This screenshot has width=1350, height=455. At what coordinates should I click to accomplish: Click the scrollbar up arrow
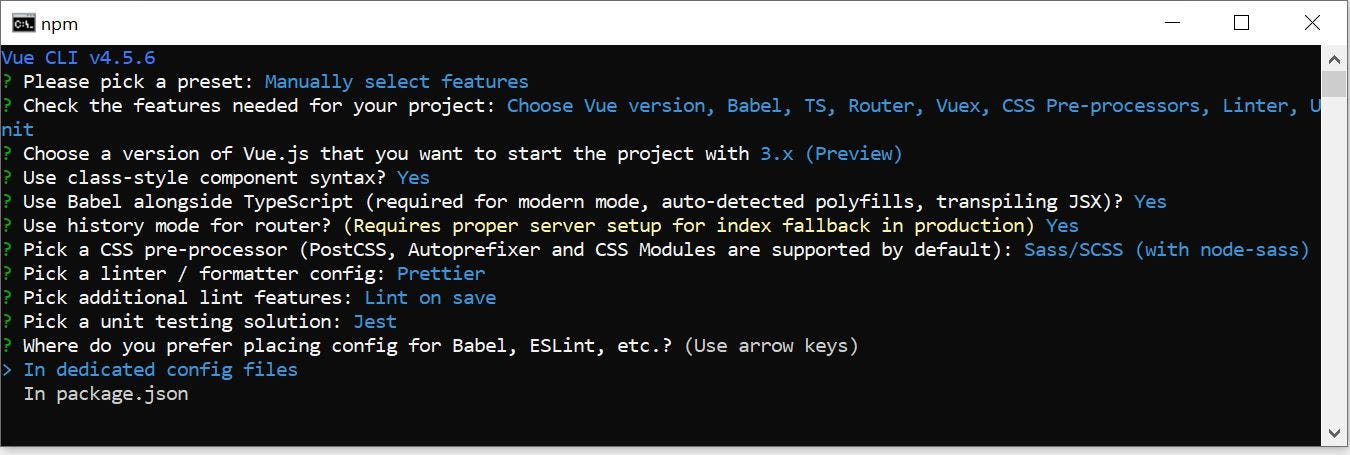(1334, 57)
